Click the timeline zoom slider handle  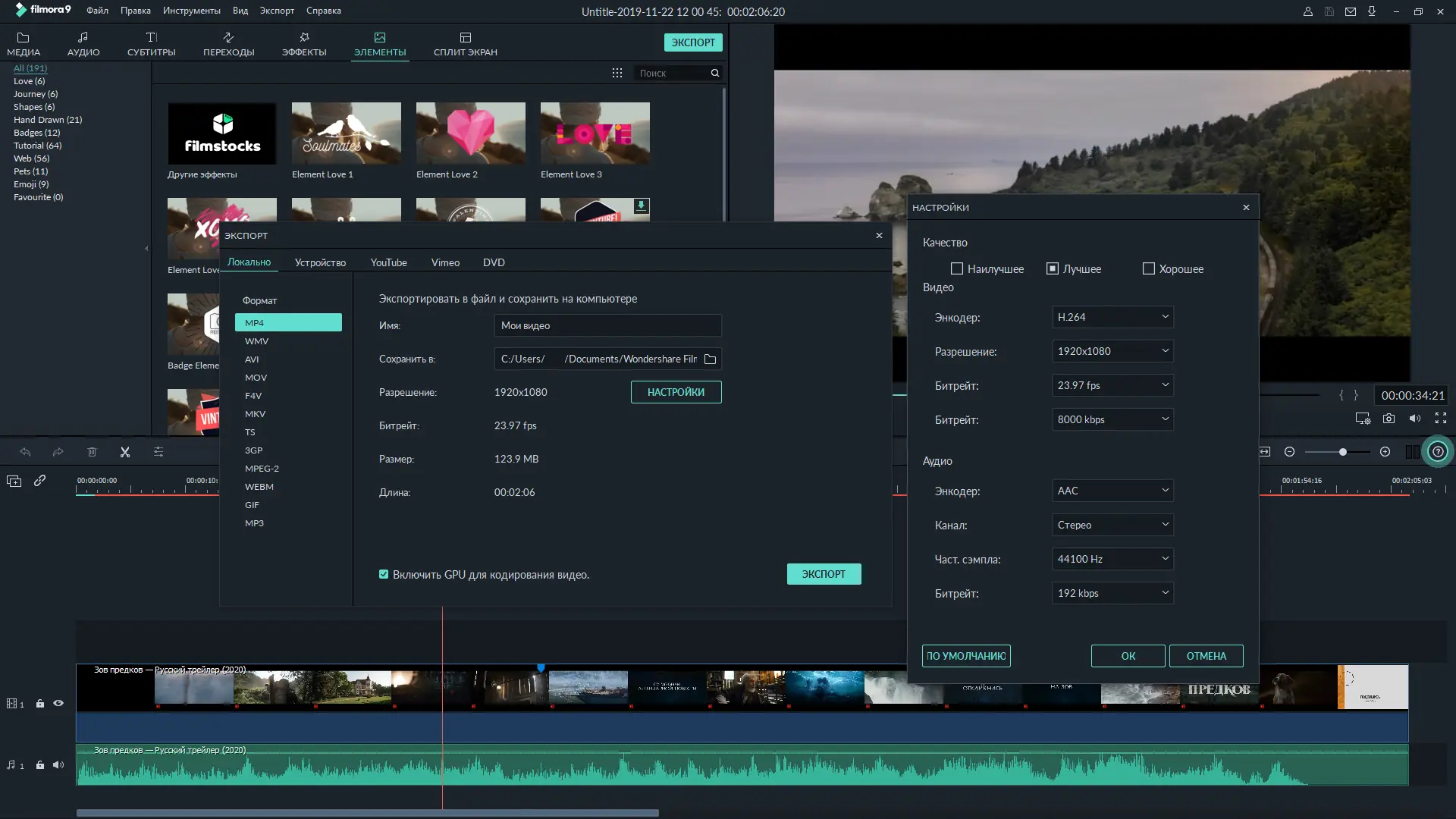1342,452
